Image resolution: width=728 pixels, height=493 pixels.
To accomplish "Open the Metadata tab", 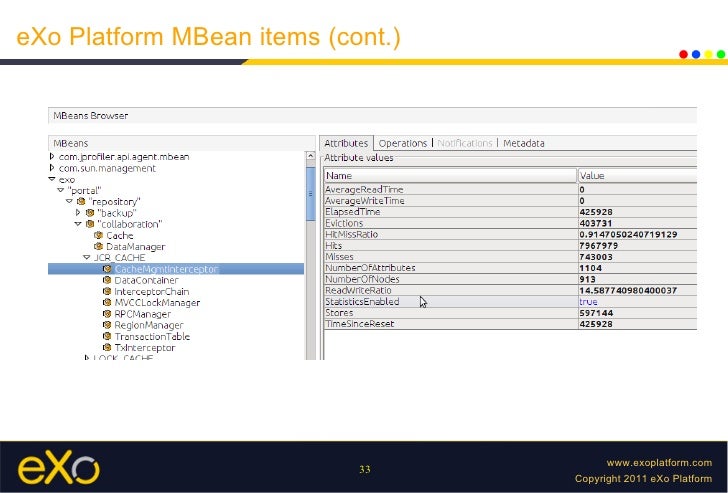I will 524,143.
